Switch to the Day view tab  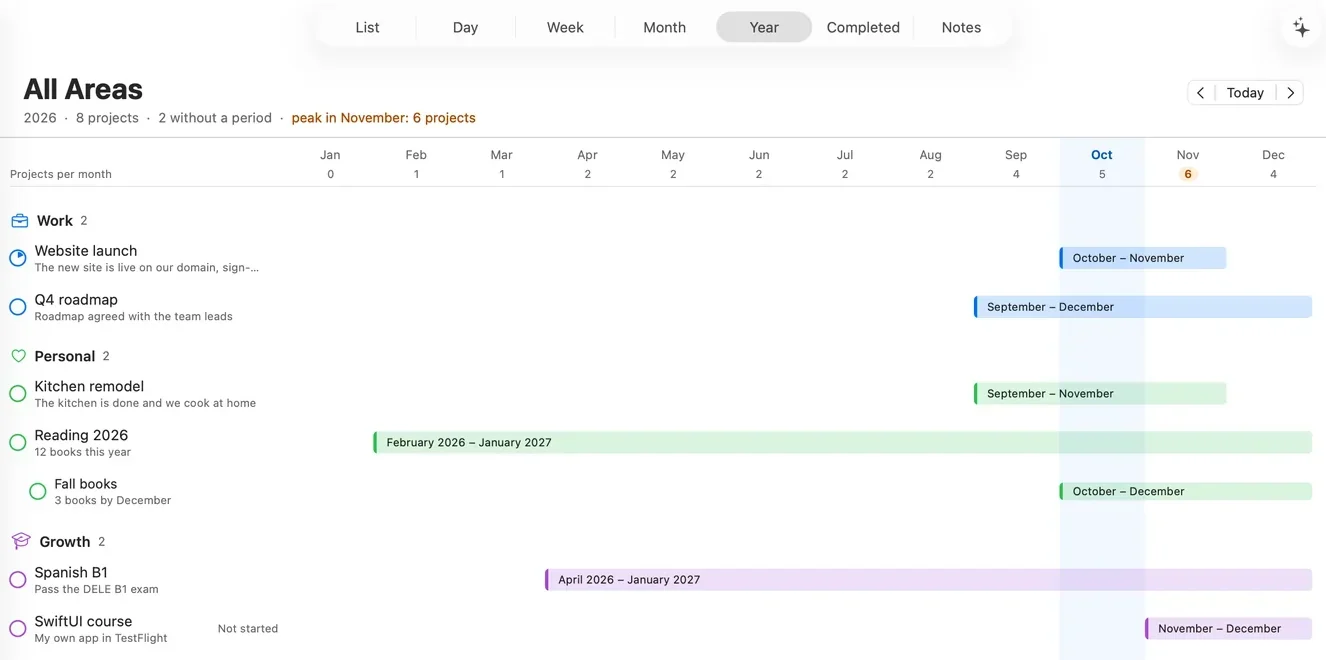(x=465, y=27)
